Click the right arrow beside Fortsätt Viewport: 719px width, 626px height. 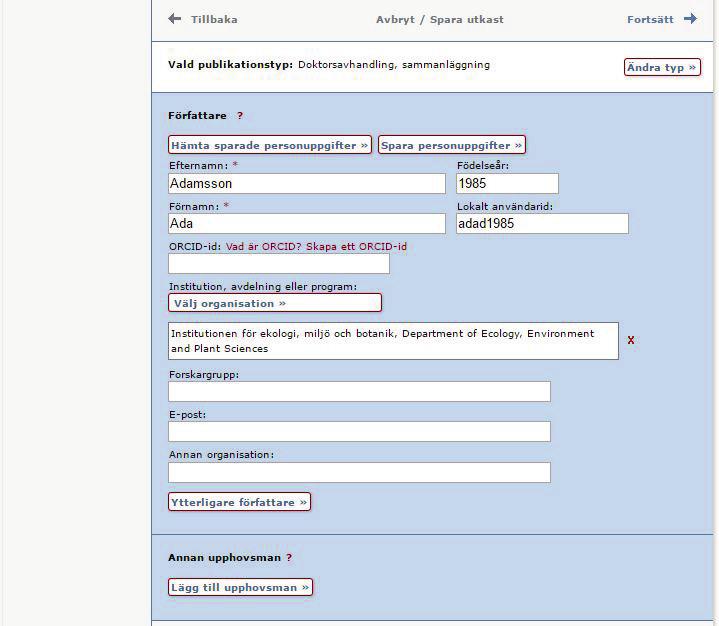691,19
